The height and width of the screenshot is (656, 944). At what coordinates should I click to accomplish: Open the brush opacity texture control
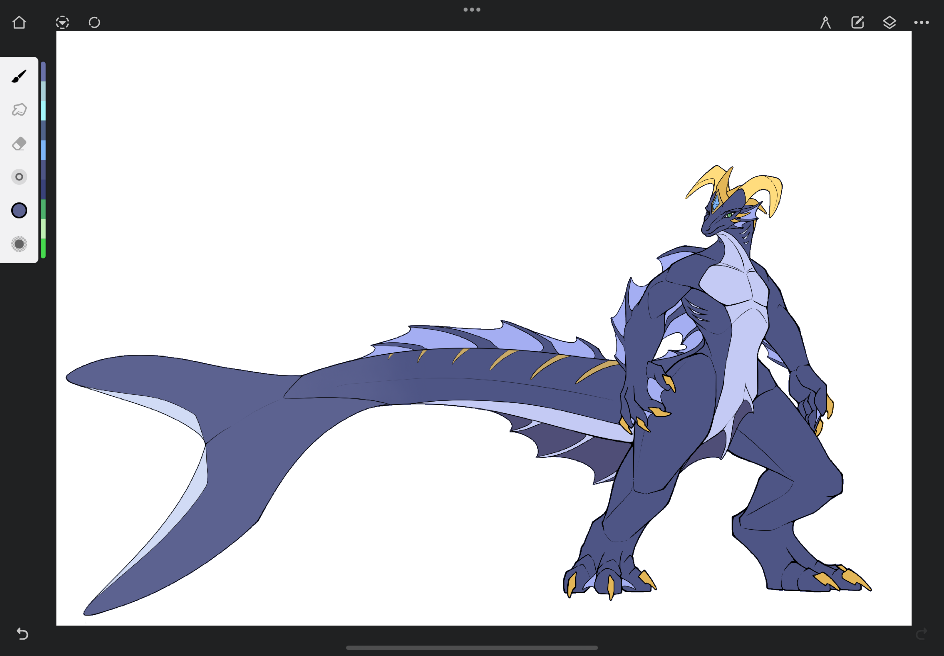[19, 244]
